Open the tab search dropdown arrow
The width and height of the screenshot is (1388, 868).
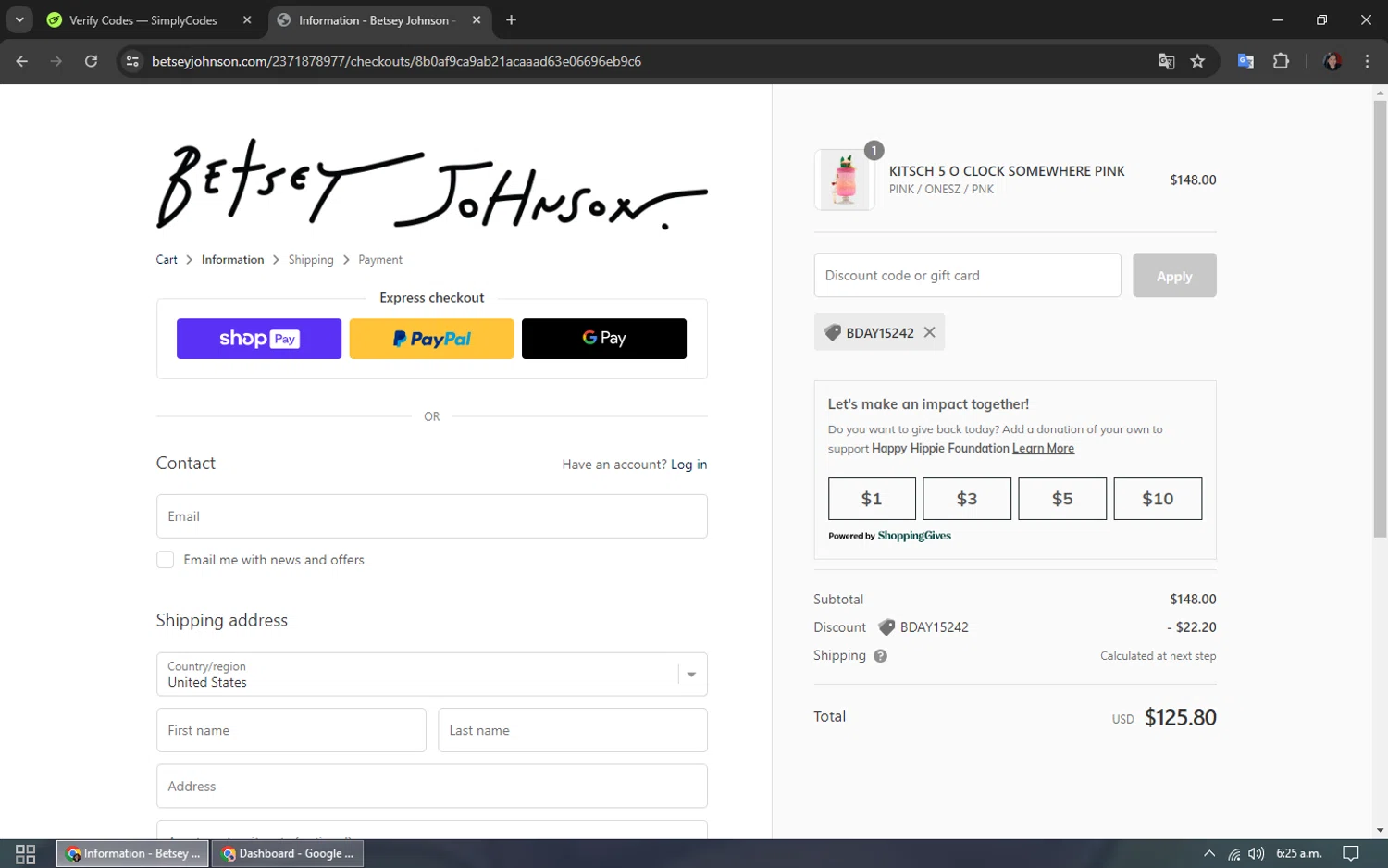point(19,19)
